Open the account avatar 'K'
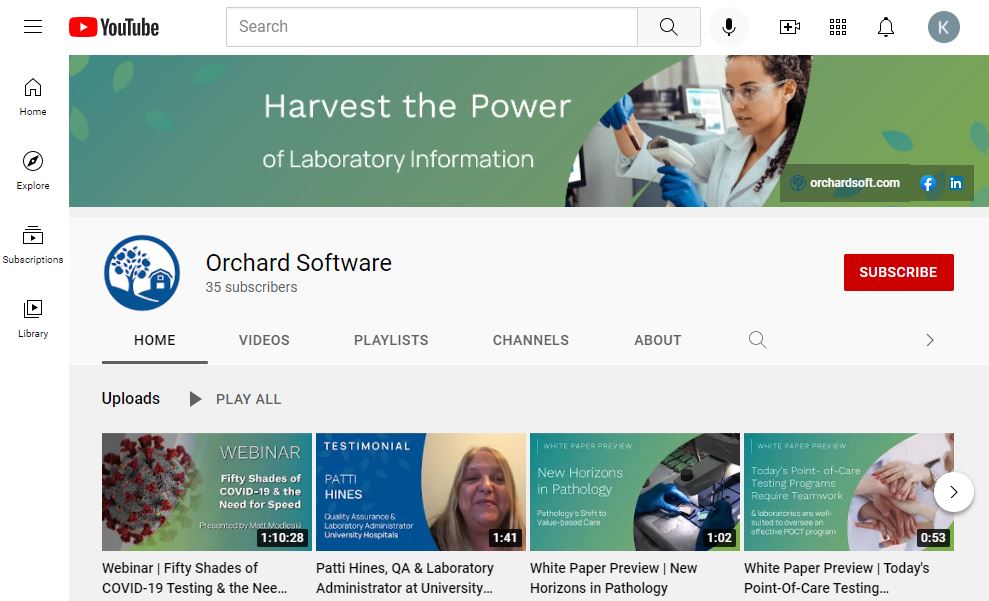This screenshot has width=989, height=601. 944,26
